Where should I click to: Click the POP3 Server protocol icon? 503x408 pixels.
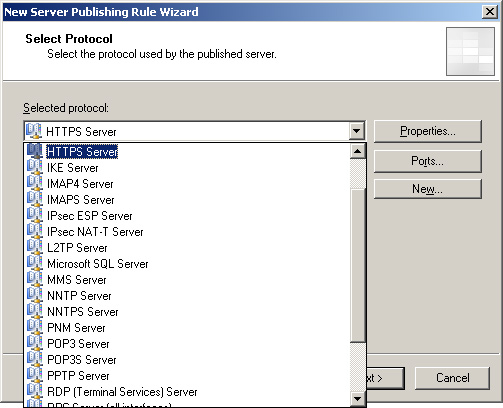35,343
